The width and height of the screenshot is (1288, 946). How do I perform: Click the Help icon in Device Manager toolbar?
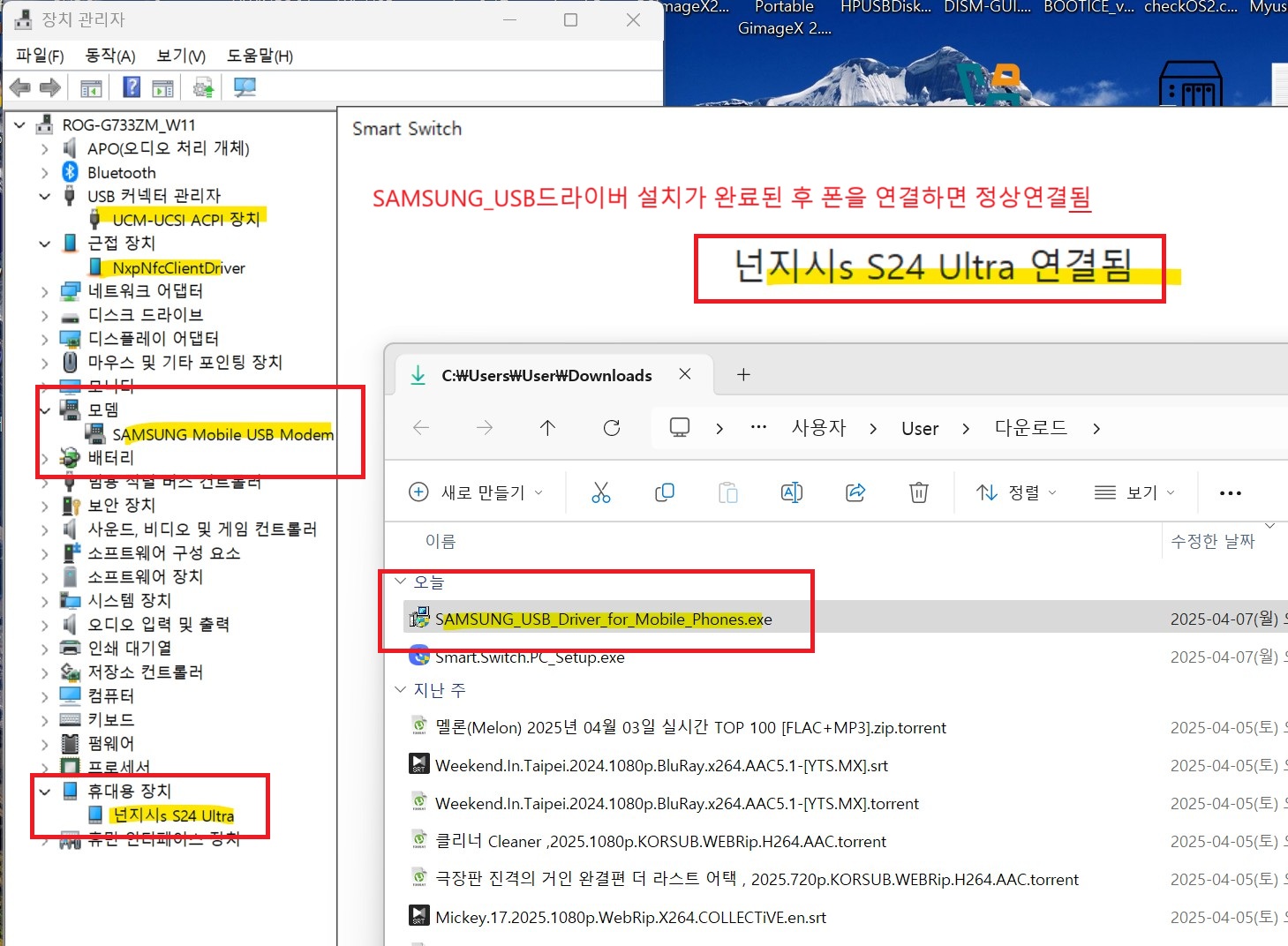pyautogui.click(x=132, y=87)
